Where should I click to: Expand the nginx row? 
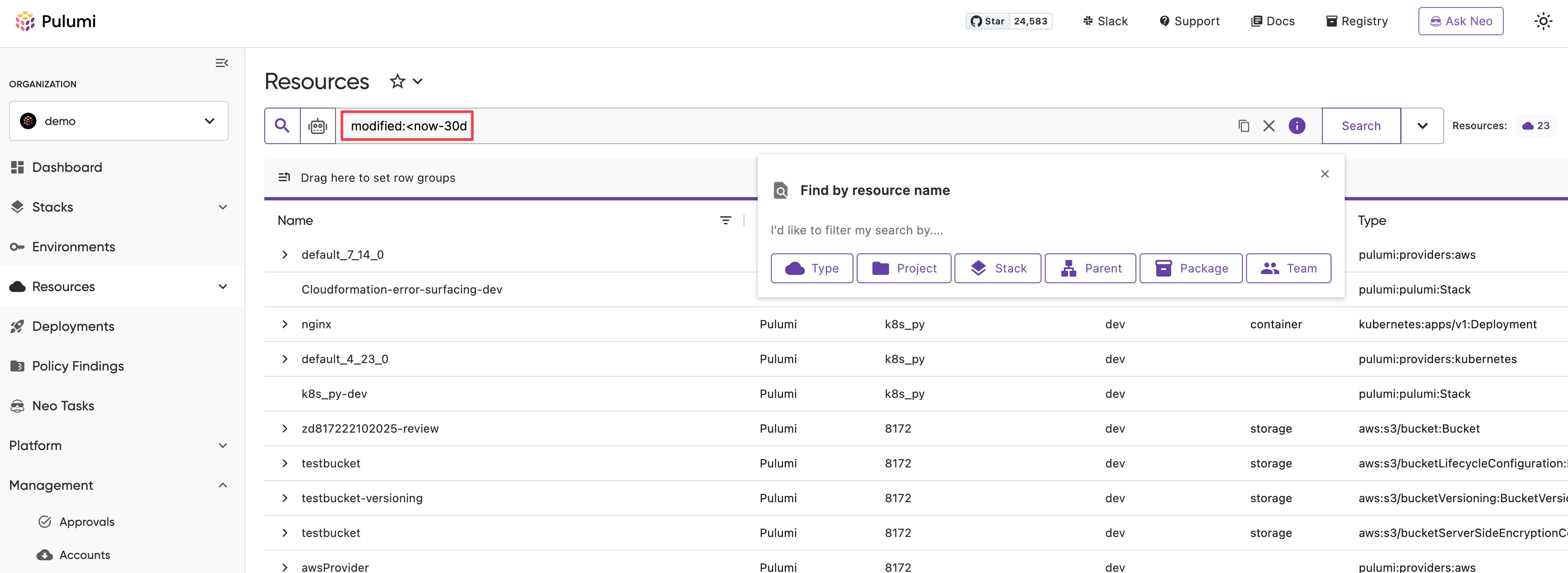point(285,324)
